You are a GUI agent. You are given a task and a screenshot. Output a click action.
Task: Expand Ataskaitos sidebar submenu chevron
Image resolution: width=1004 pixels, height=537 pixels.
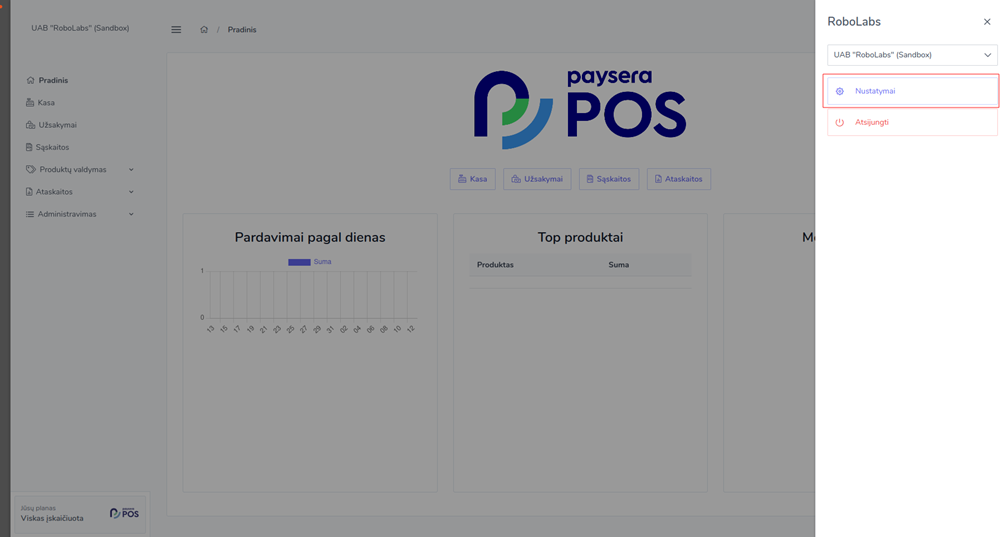131,192
